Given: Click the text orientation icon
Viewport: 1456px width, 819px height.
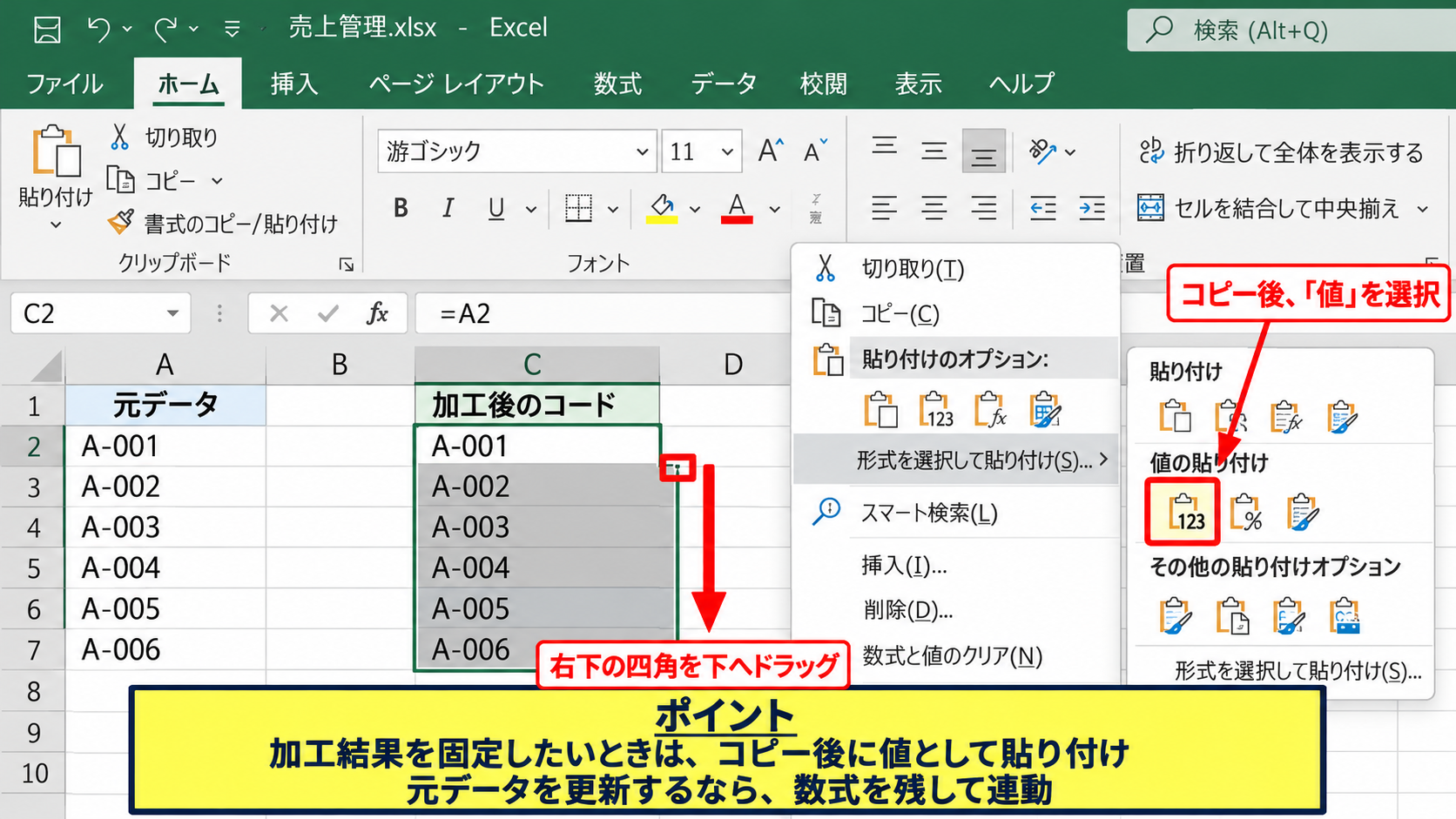Looking at the screenshot, I should point(1042,151).
